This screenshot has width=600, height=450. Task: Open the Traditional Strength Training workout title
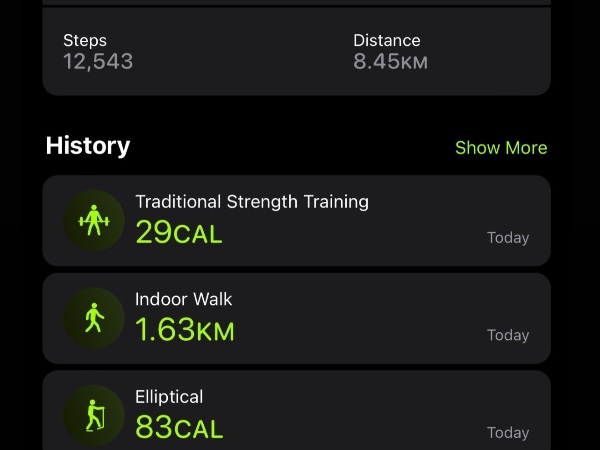[x=251, y=202]
